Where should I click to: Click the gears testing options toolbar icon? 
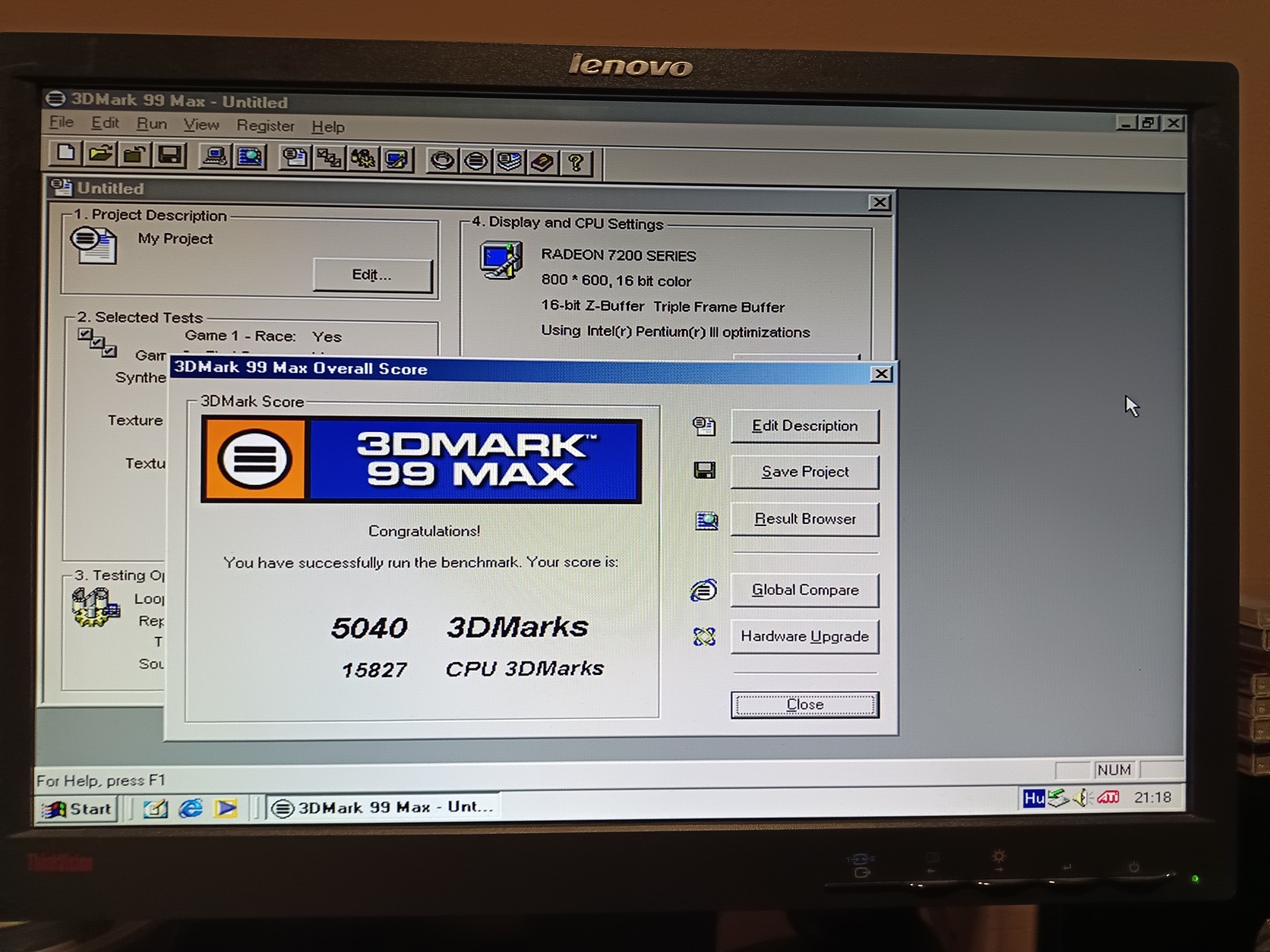tap(363, 159)
